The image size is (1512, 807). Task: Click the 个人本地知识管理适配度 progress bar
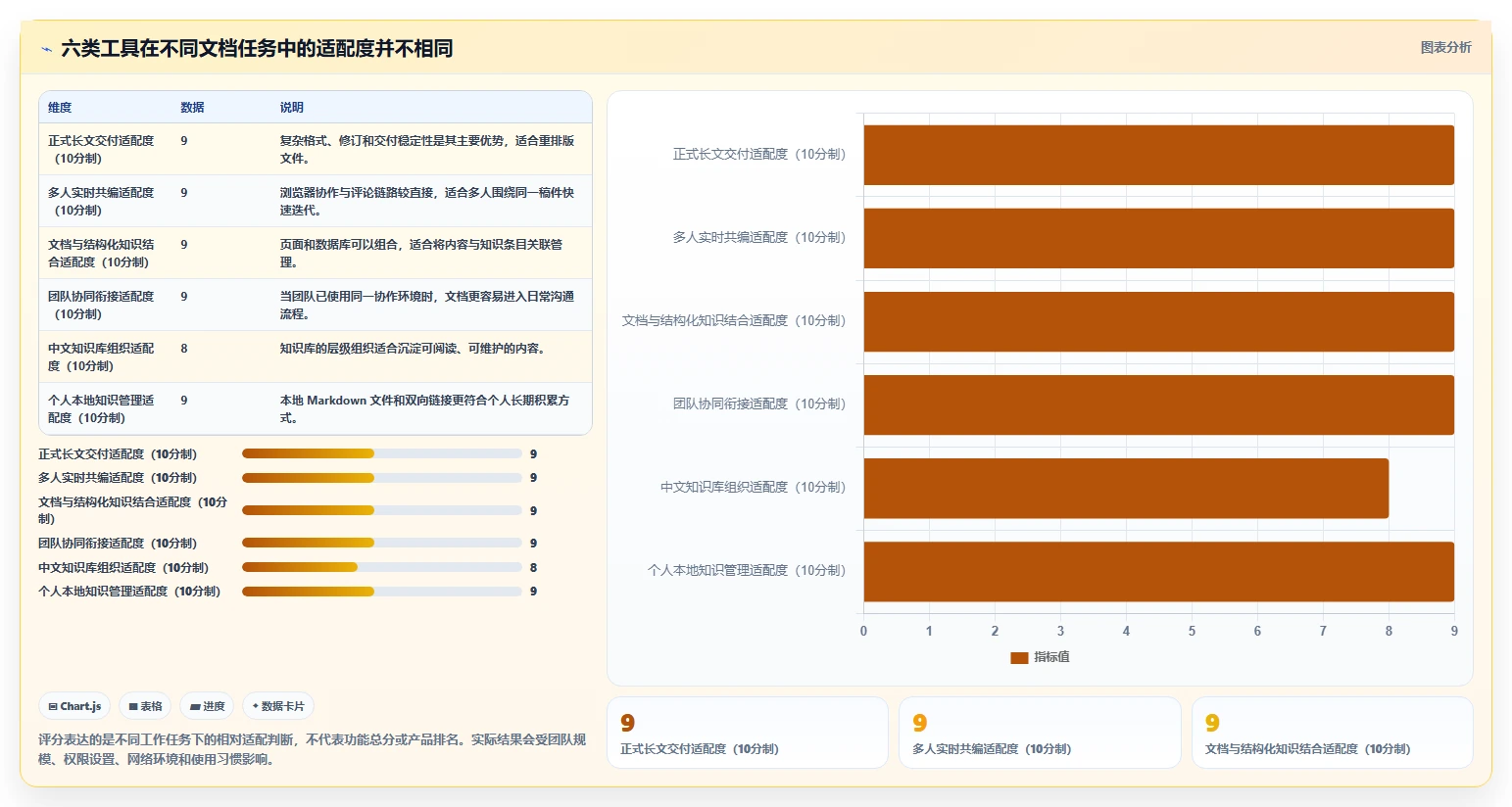point(382,592)
